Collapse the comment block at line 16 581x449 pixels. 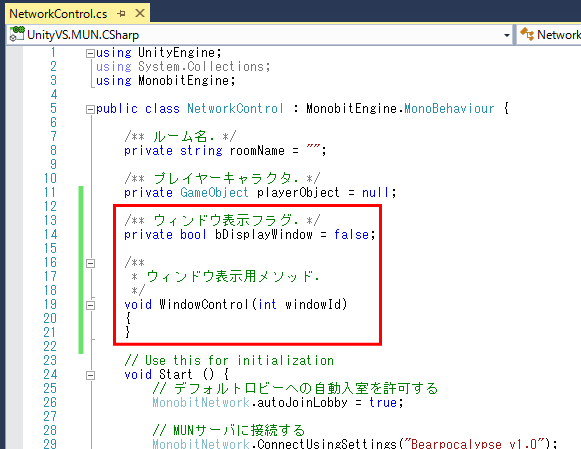(90, 263)
